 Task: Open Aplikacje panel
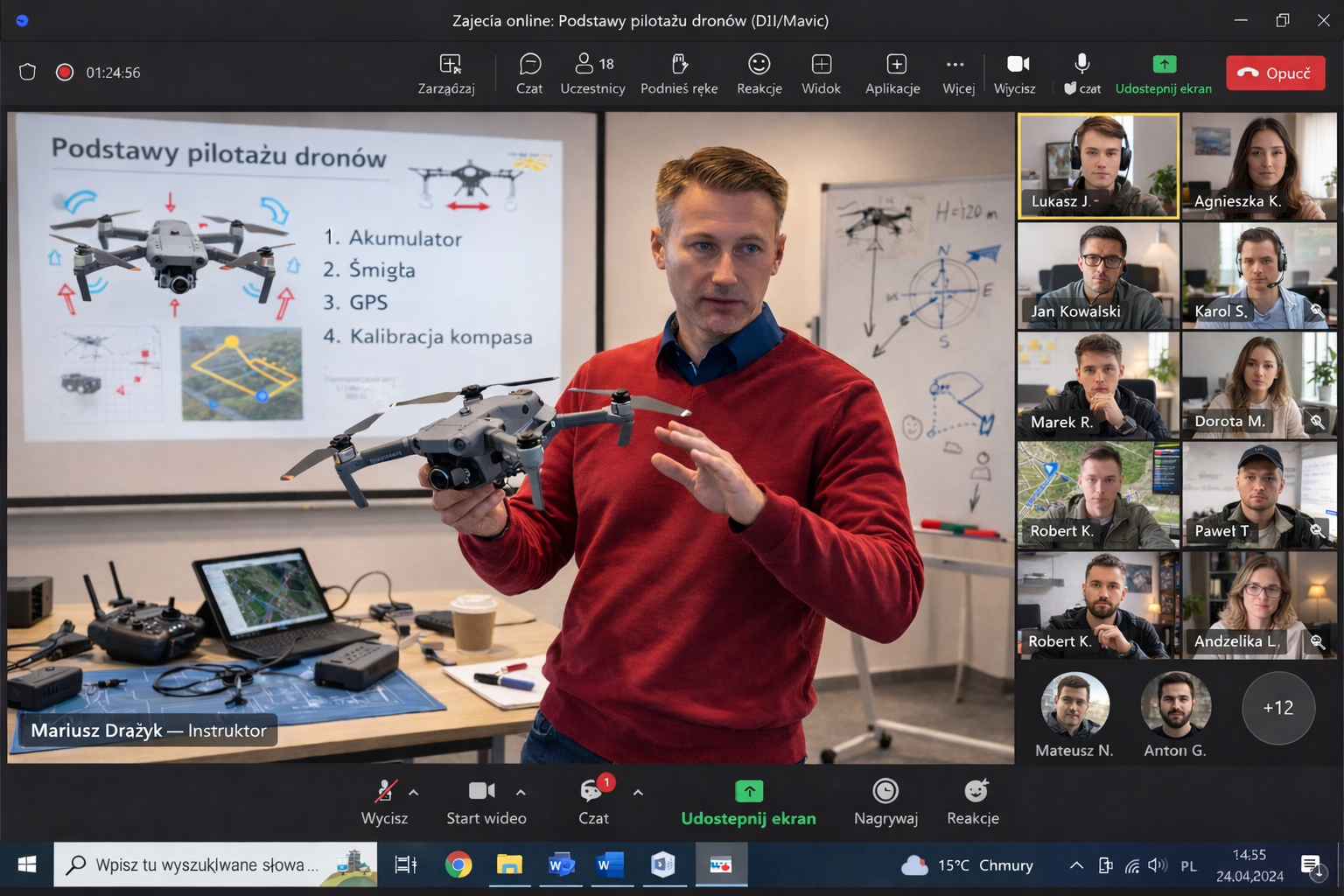892,73
